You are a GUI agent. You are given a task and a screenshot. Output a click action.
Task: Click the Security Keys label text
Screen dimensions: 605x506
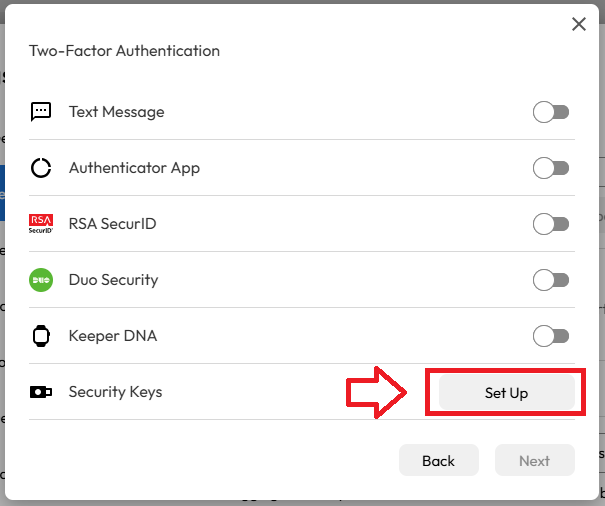pos(115,392)
